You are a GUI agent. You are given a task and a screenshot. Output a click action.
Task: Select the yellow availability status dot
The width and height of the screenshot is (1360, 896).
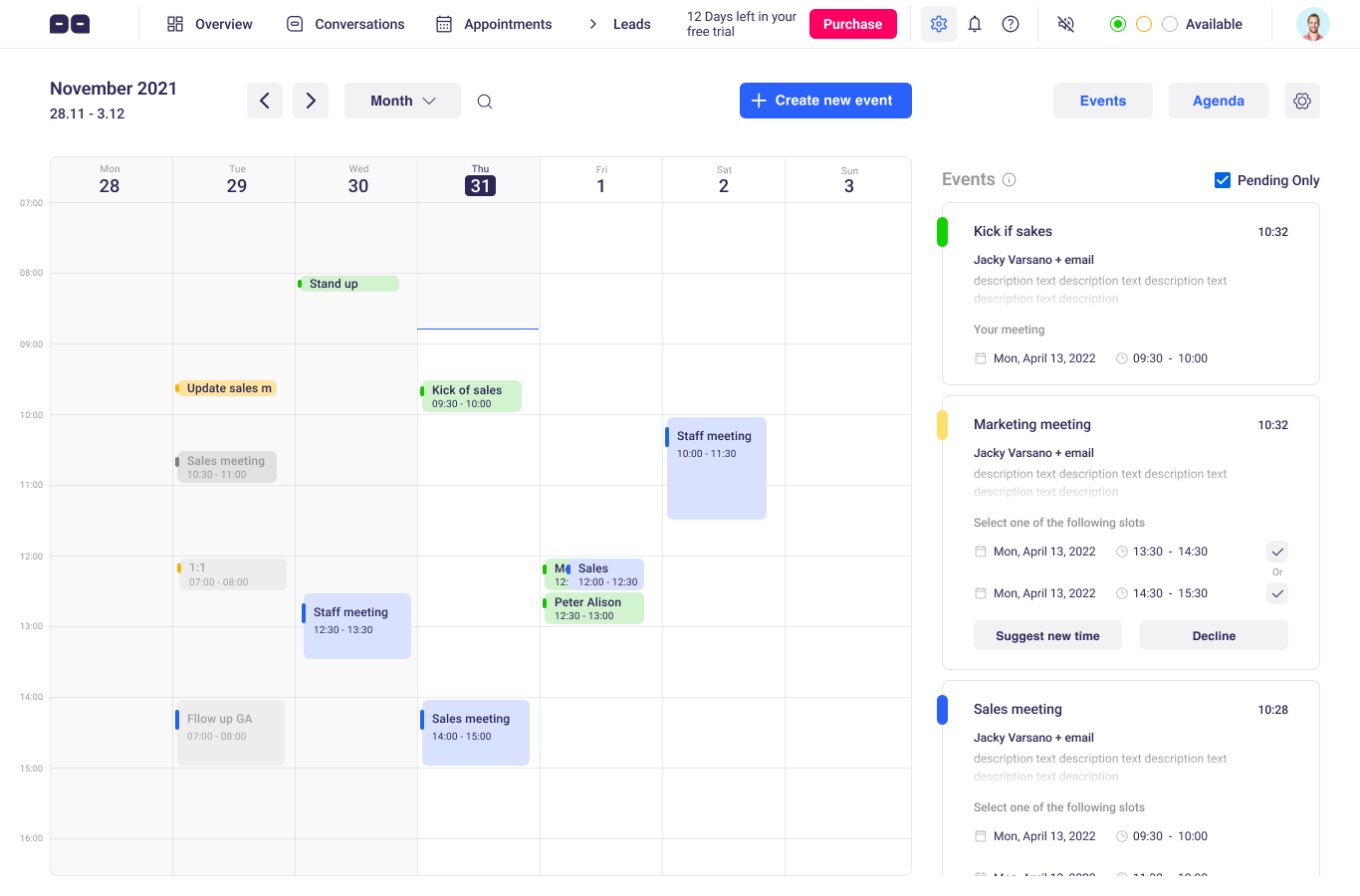pos(1143,23)
